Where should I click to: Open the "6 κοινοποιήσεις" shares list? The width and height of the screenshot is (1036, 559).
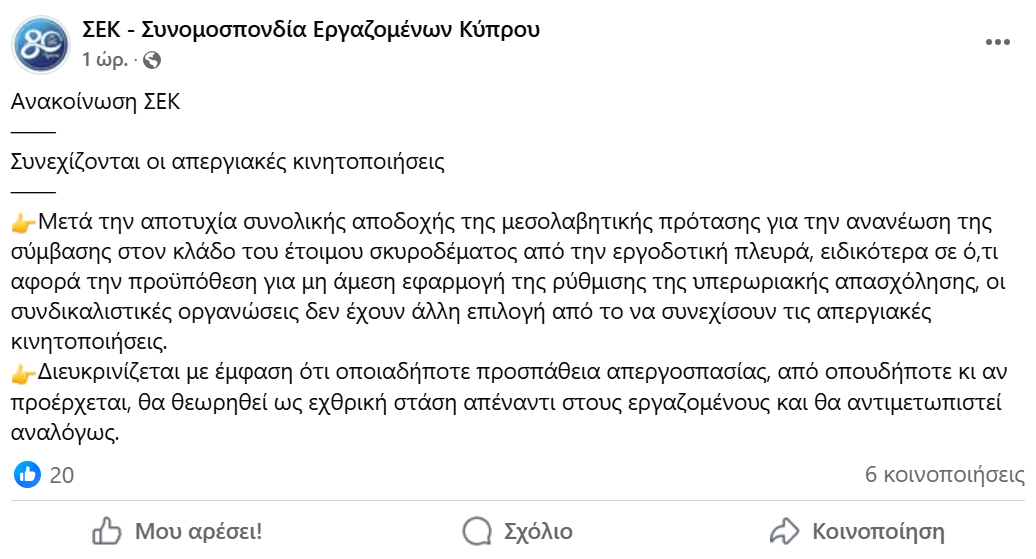(944, 475)
